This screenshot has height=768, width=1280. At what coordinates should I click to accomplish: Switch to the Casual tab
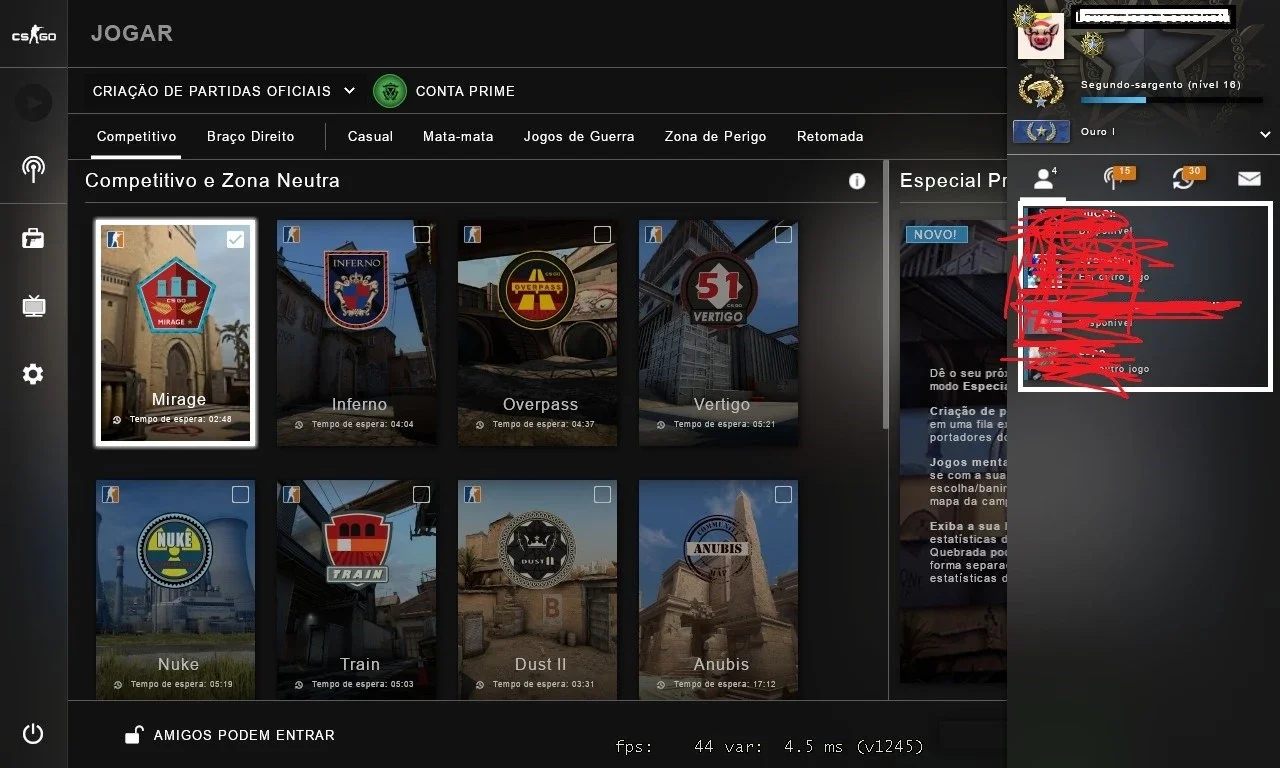370,136
